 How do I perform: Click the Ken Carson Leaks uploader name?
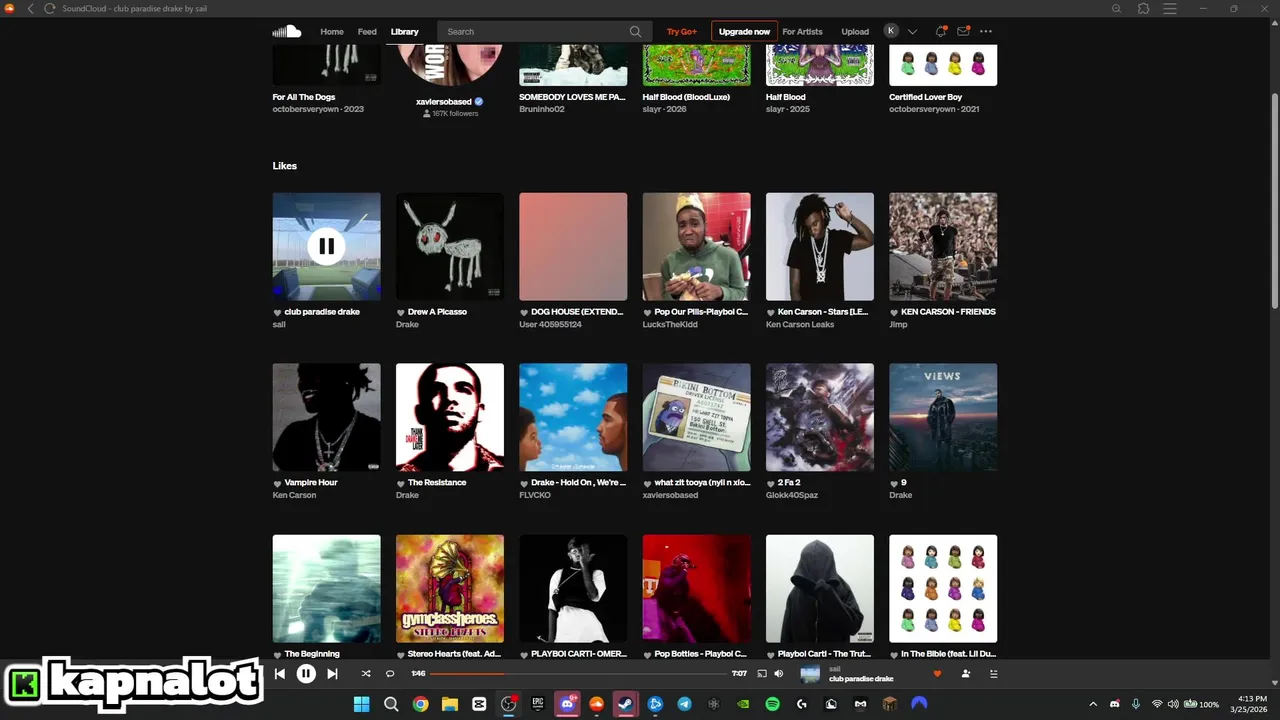(800, 325)
